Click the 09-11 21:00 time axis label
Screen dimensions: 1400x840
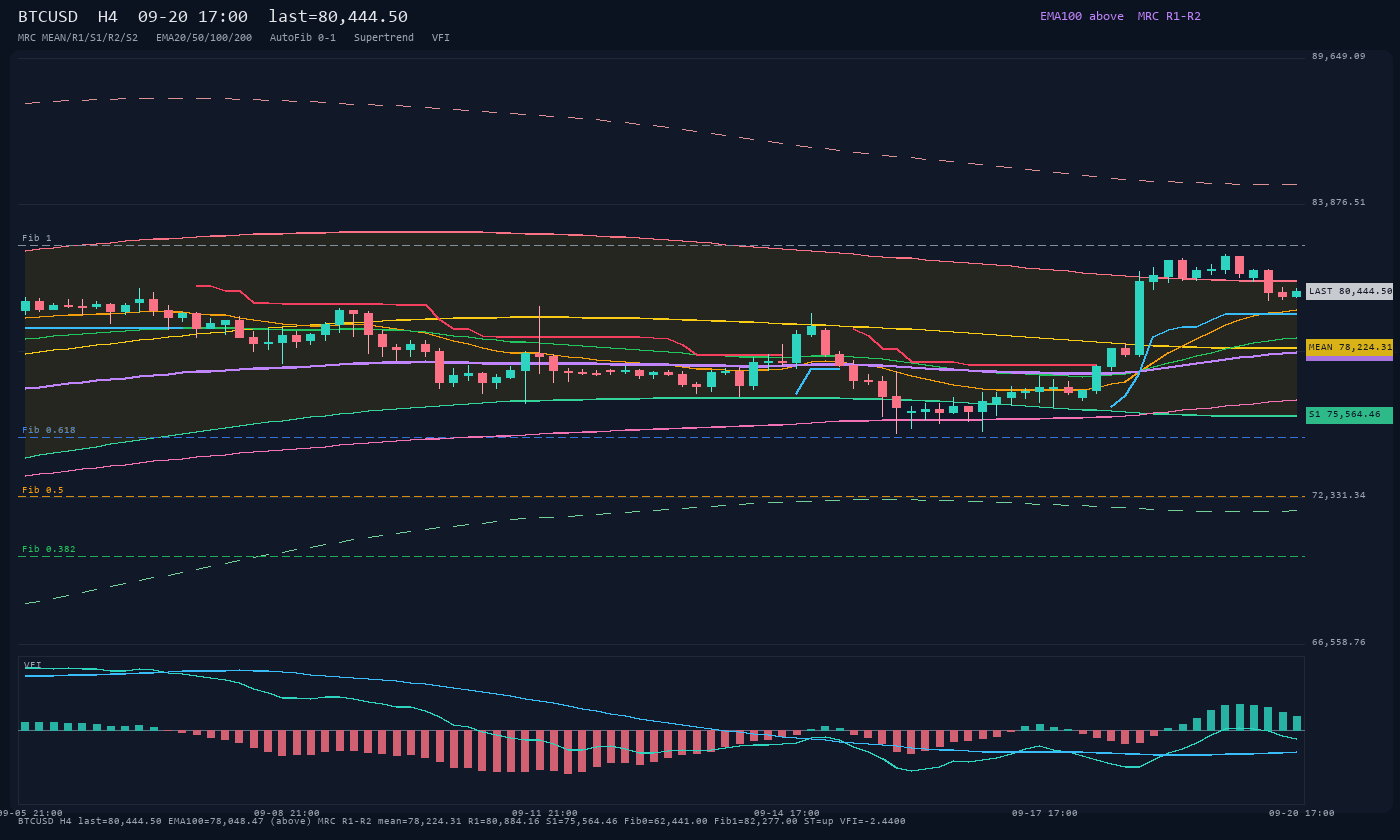click(545, 813)
